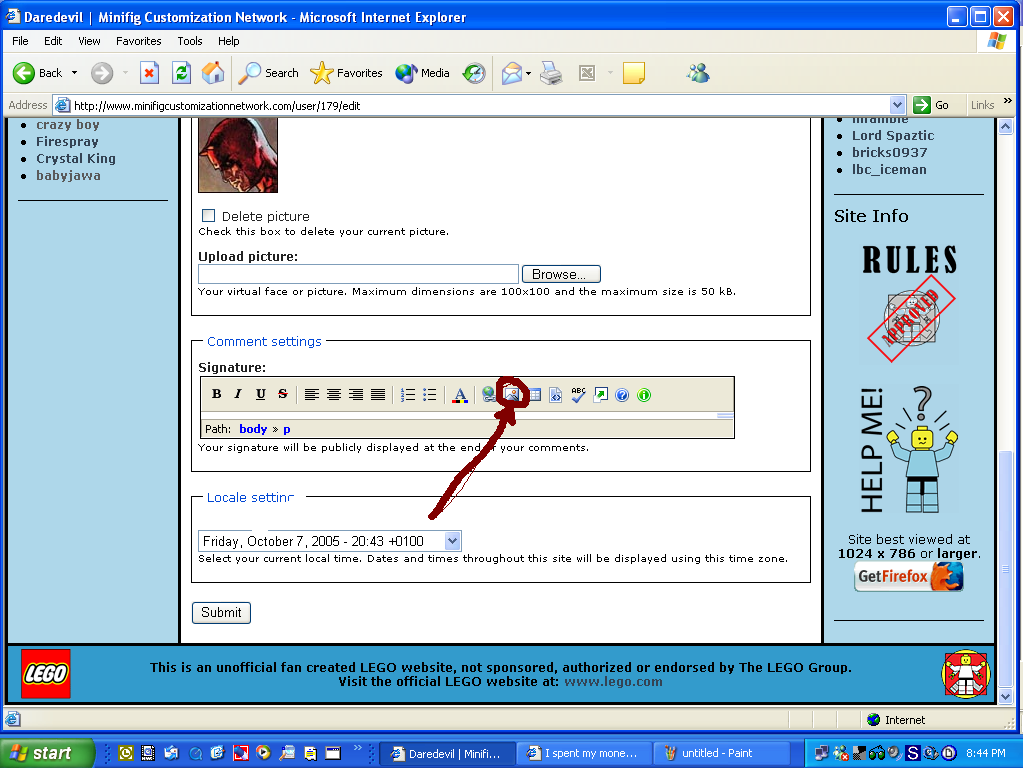Open the Edit menu
1024x768 pixels.
click(x=53, y=40)
